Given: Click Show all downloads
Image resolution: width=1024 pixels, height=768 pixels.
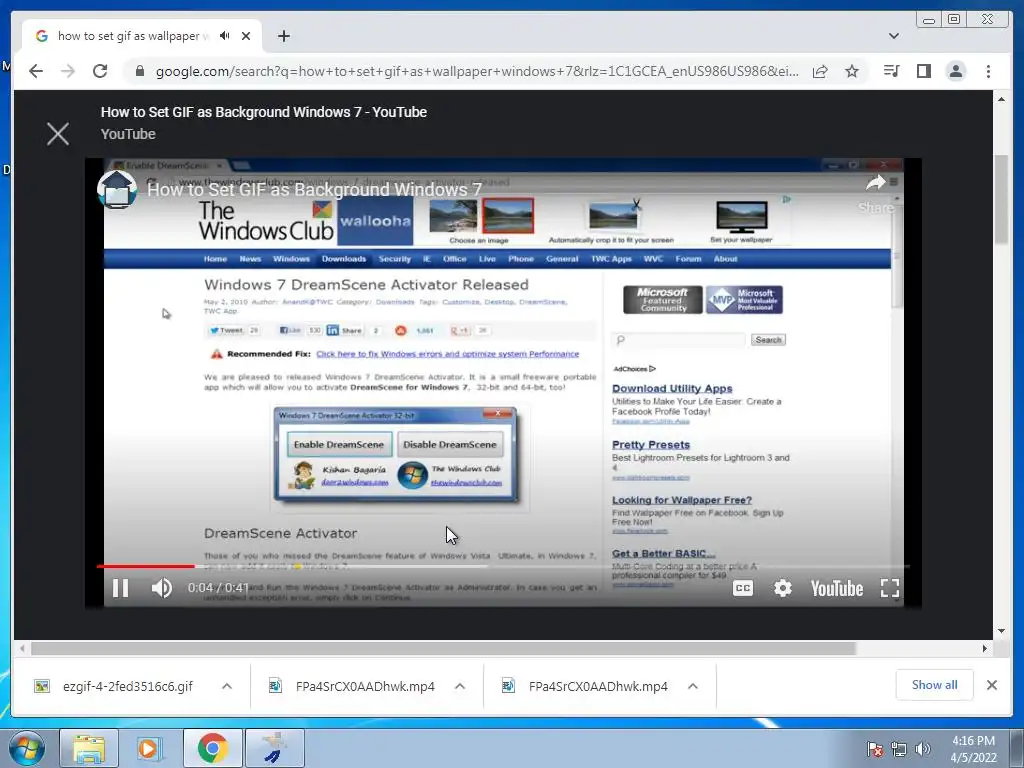Looking at the screenshot, I should 935,685.
